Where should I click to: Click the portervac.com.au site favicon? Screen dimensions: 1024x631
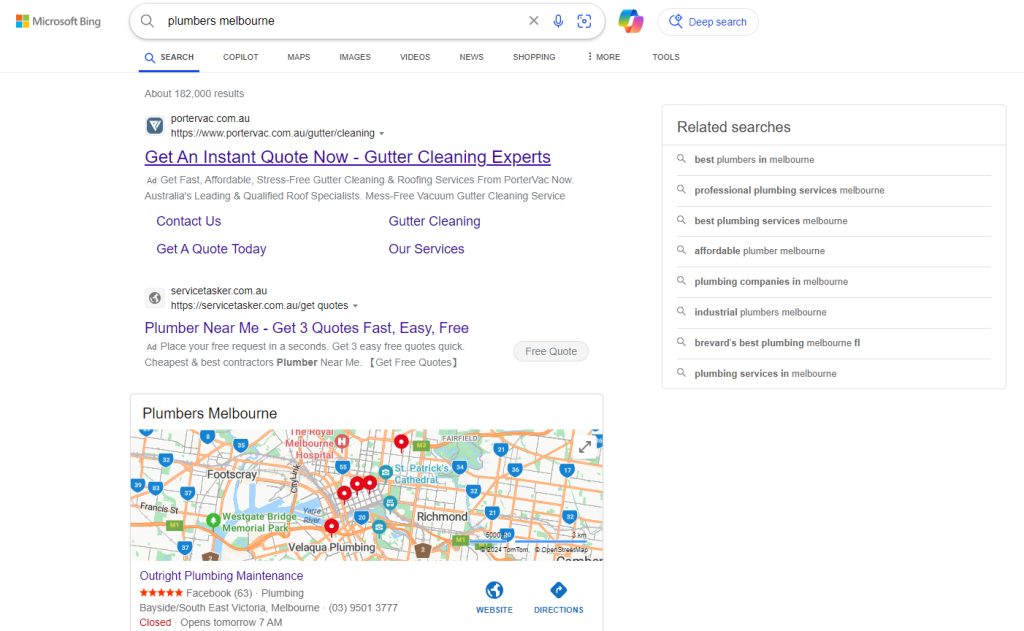tap(155, 125)
